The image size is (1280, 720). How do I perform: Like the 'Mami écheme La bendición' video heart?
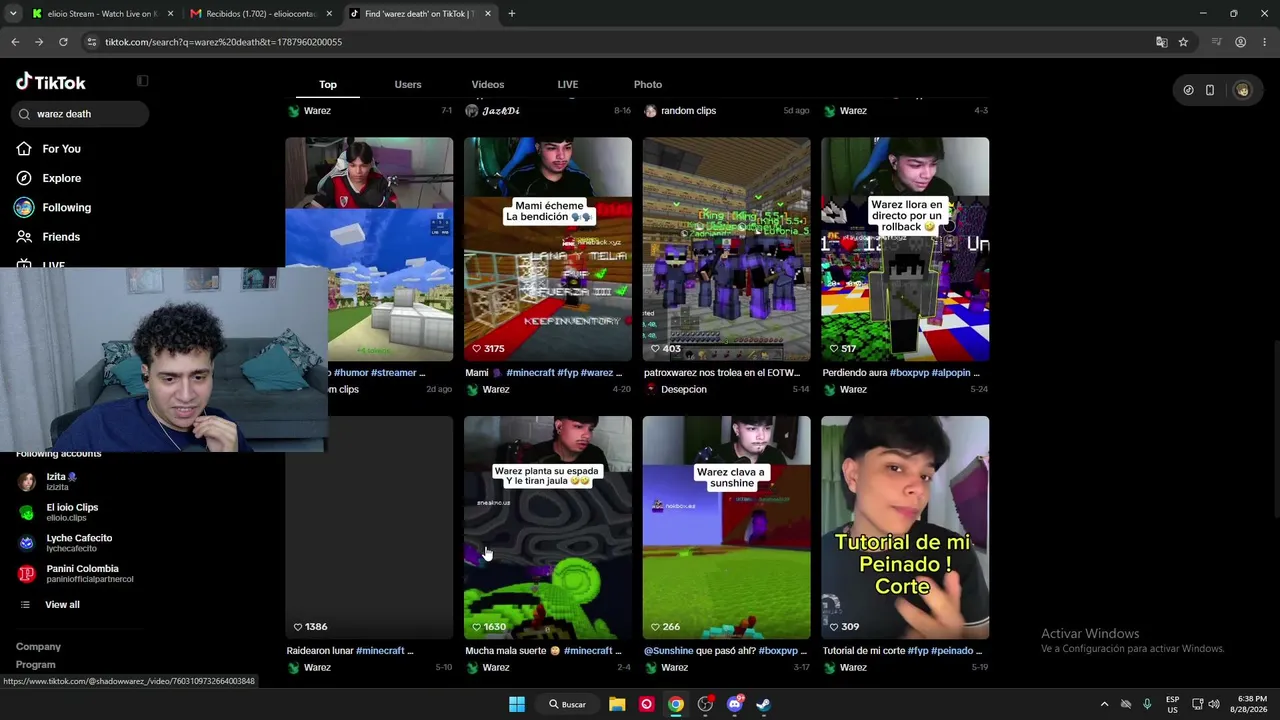coord(477,349)
